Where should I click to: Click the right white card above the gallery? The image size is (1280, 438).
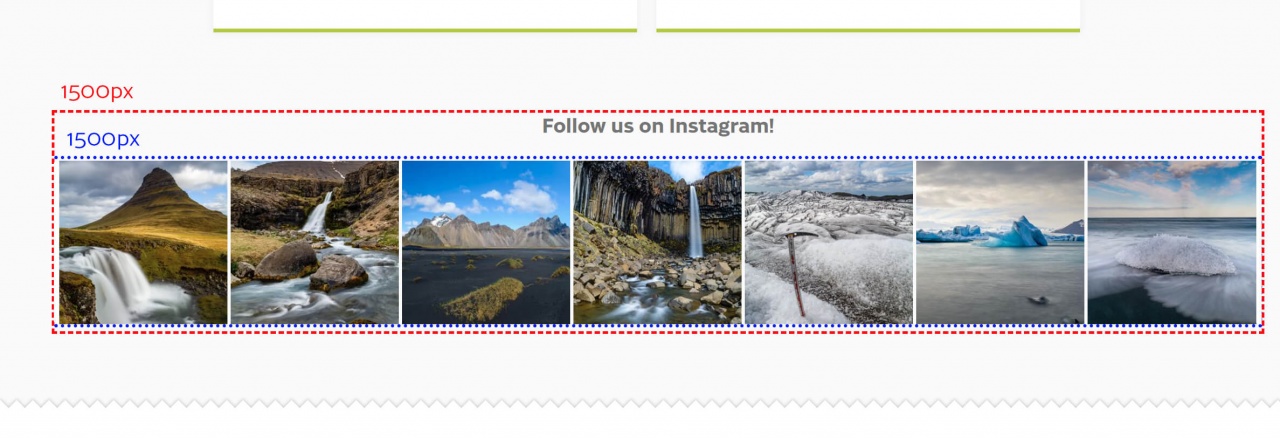(x=868, y=13)
